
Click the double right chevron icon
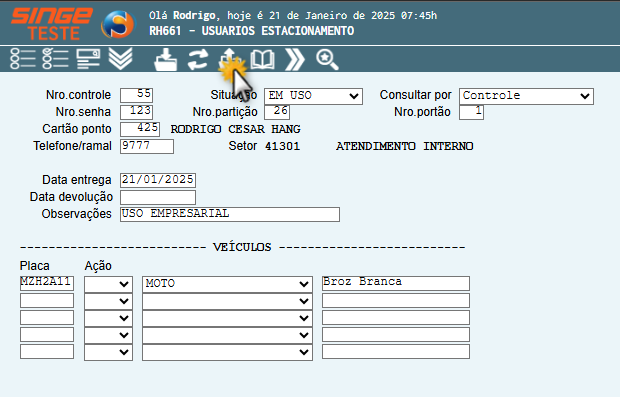295,60
